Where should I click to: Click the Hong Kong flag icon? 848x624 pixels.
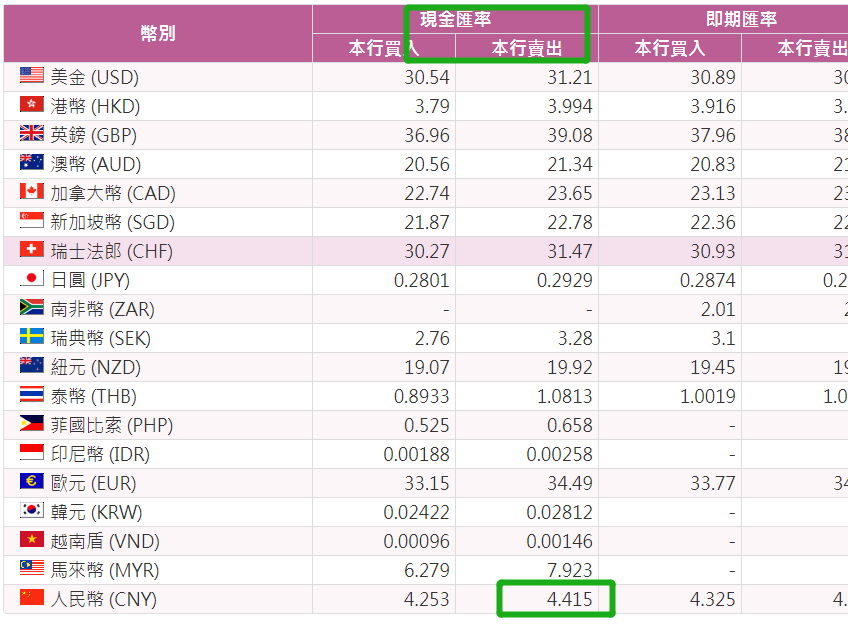click(32, 105)
